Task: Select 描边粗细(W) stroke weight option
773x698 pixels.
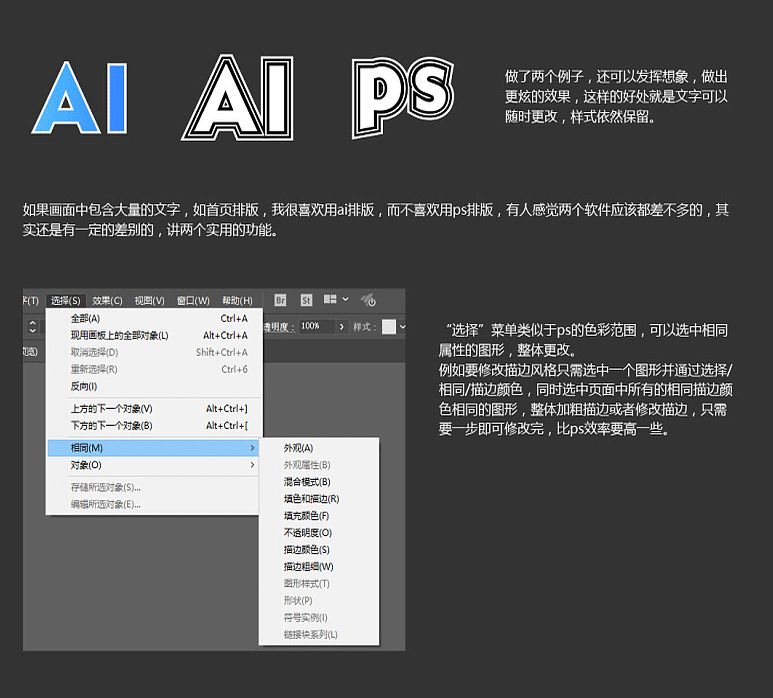Action: [x=308, y=567]
